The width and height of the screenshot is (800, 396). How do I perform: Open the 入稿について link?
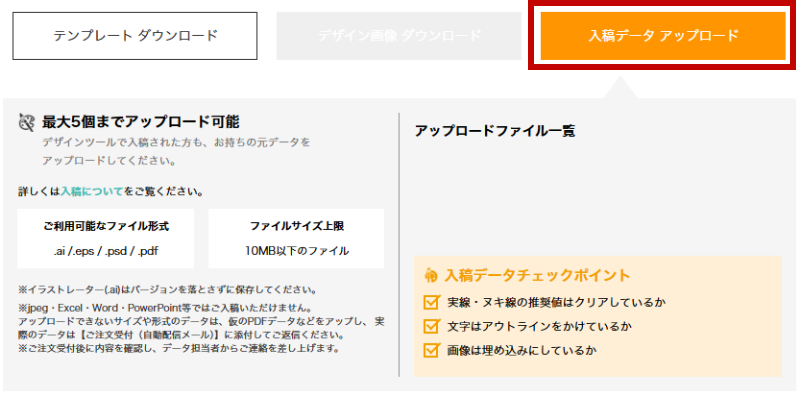point(92,192)
